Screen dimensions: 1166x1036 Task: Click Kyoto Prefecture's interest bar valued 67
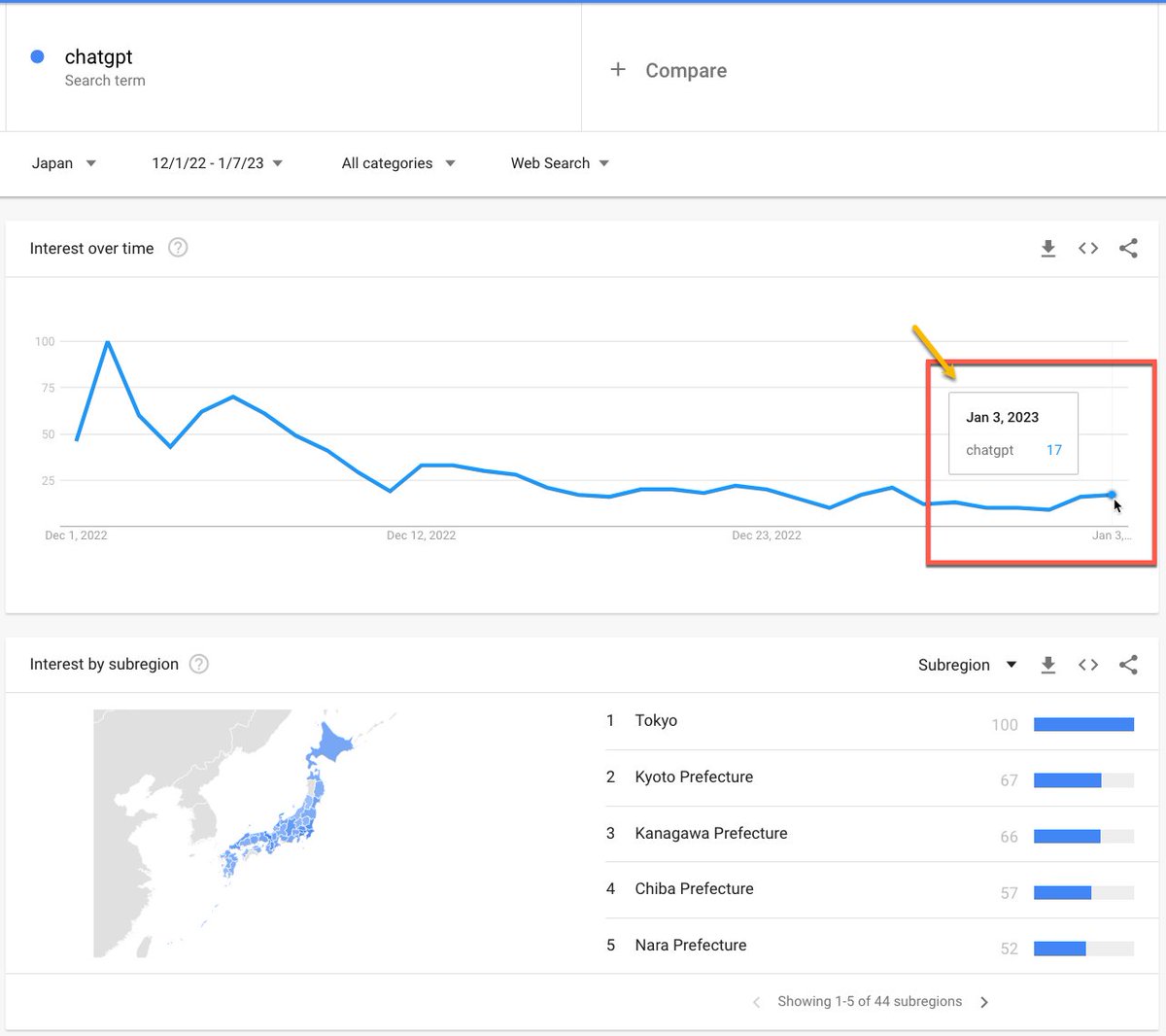pos(1083,780)
